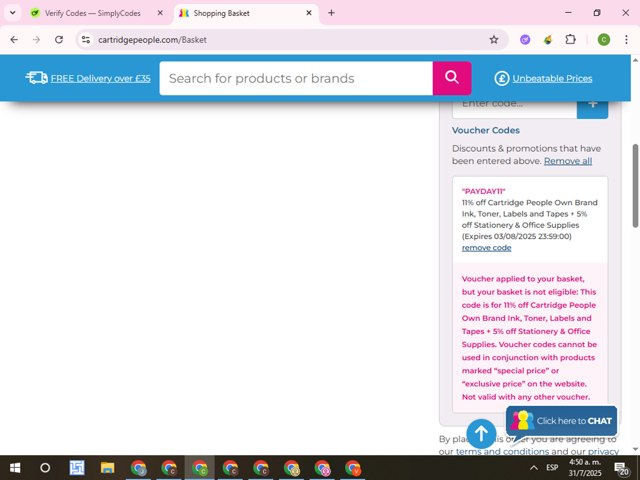The width and height of the screenshot is (640, 480).
Task: Click the pink 'basket is not eligible' message
Action: click(x=529, y=338)
